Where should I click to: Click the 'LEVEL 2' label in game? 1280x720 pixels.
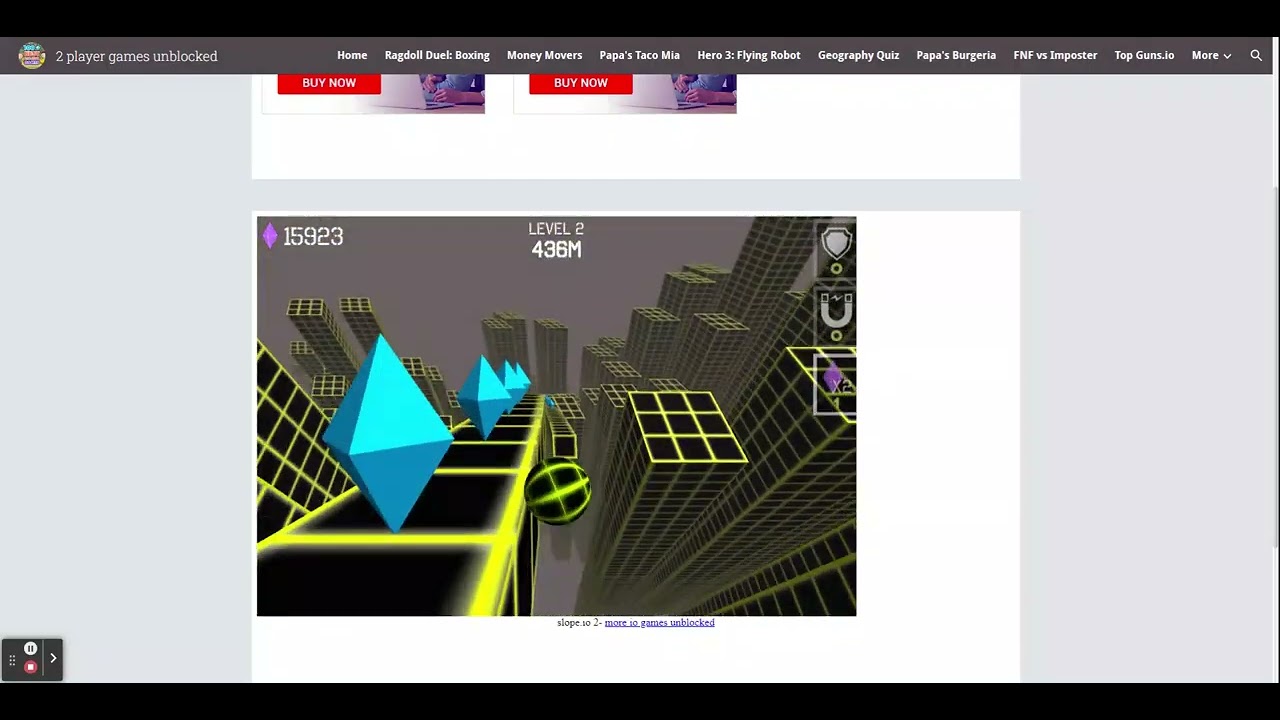[x=556, y=229]
